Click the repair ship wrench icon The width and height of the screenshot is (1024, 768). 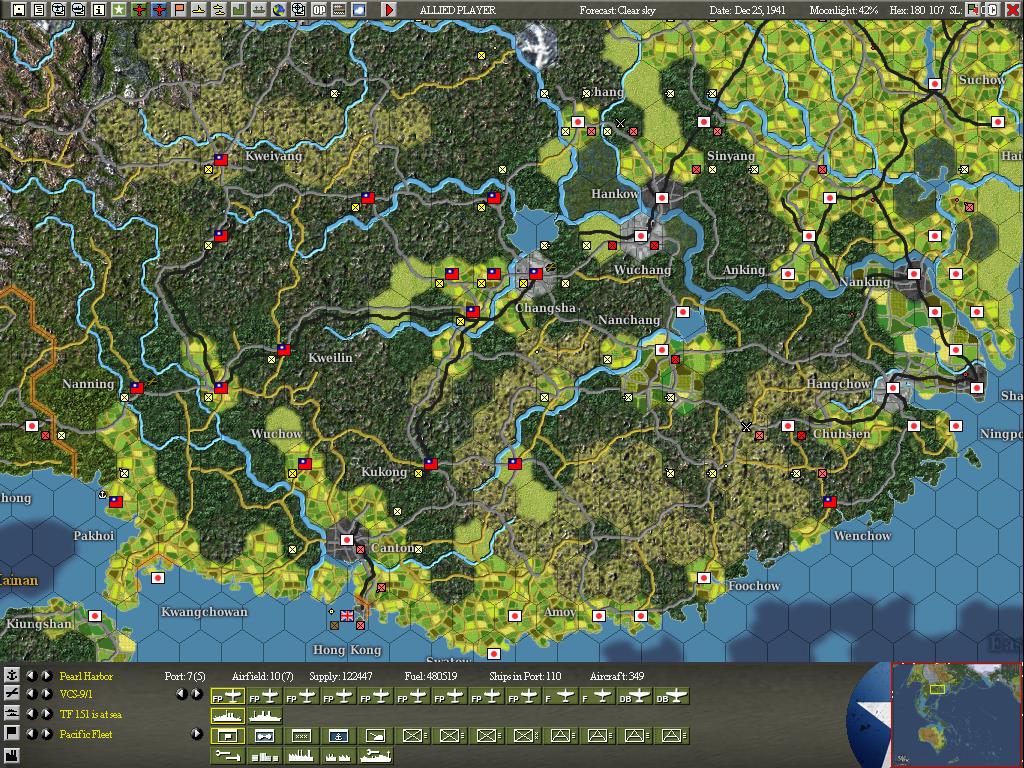pos(376,756)
